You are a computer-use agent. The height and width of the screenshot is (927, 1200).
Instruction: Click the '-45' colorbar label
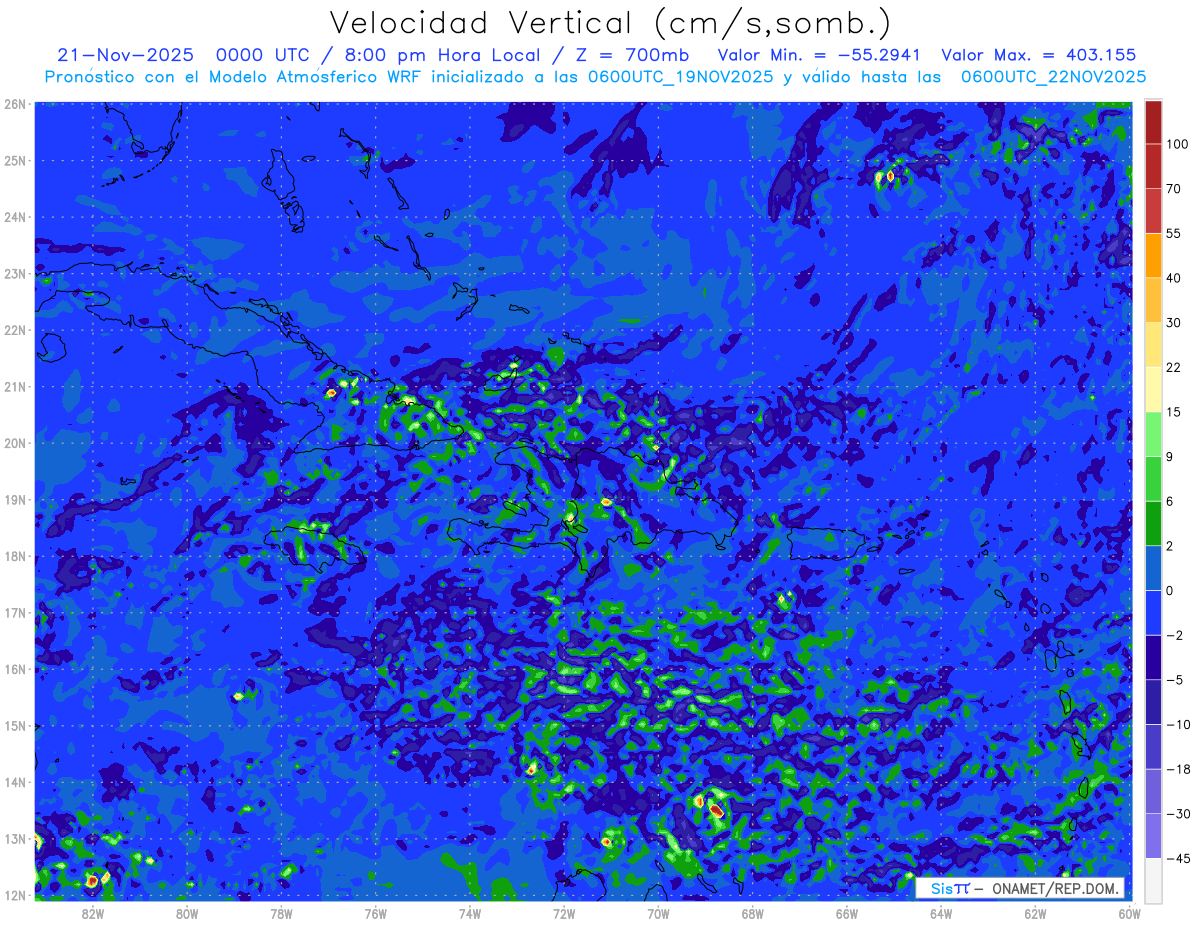pyautogui.click(x=1178, y=858)
